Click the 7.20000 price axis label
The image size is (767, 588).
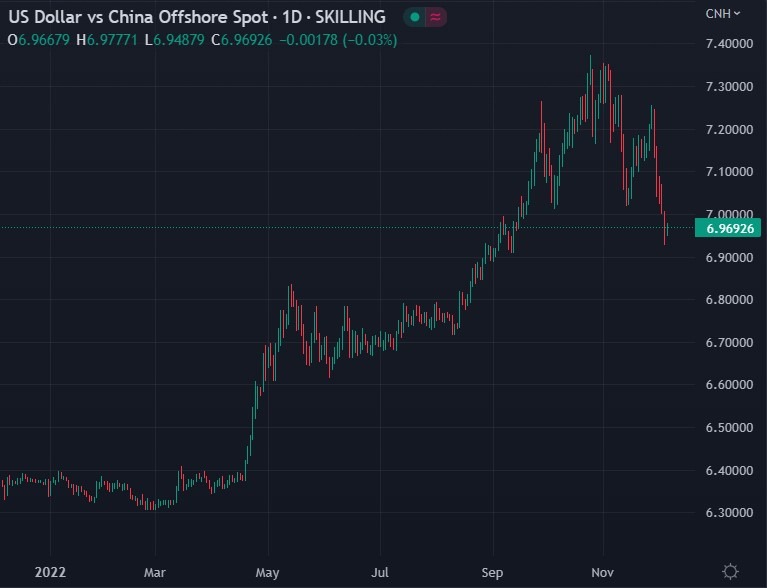point(729,130)
